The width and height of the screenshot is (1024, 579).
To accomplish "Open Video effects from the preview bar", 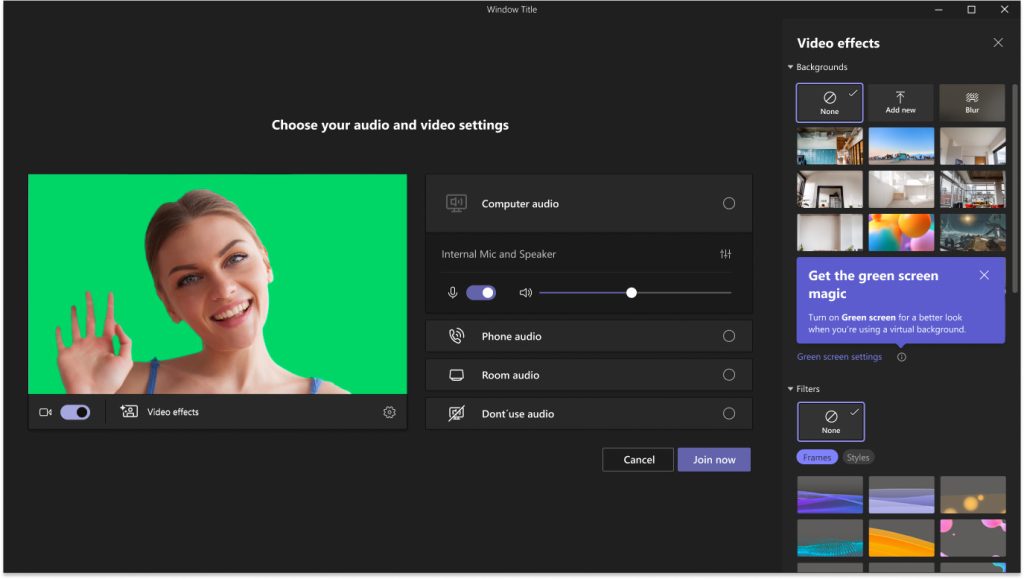I will click(x=160, y=412).
